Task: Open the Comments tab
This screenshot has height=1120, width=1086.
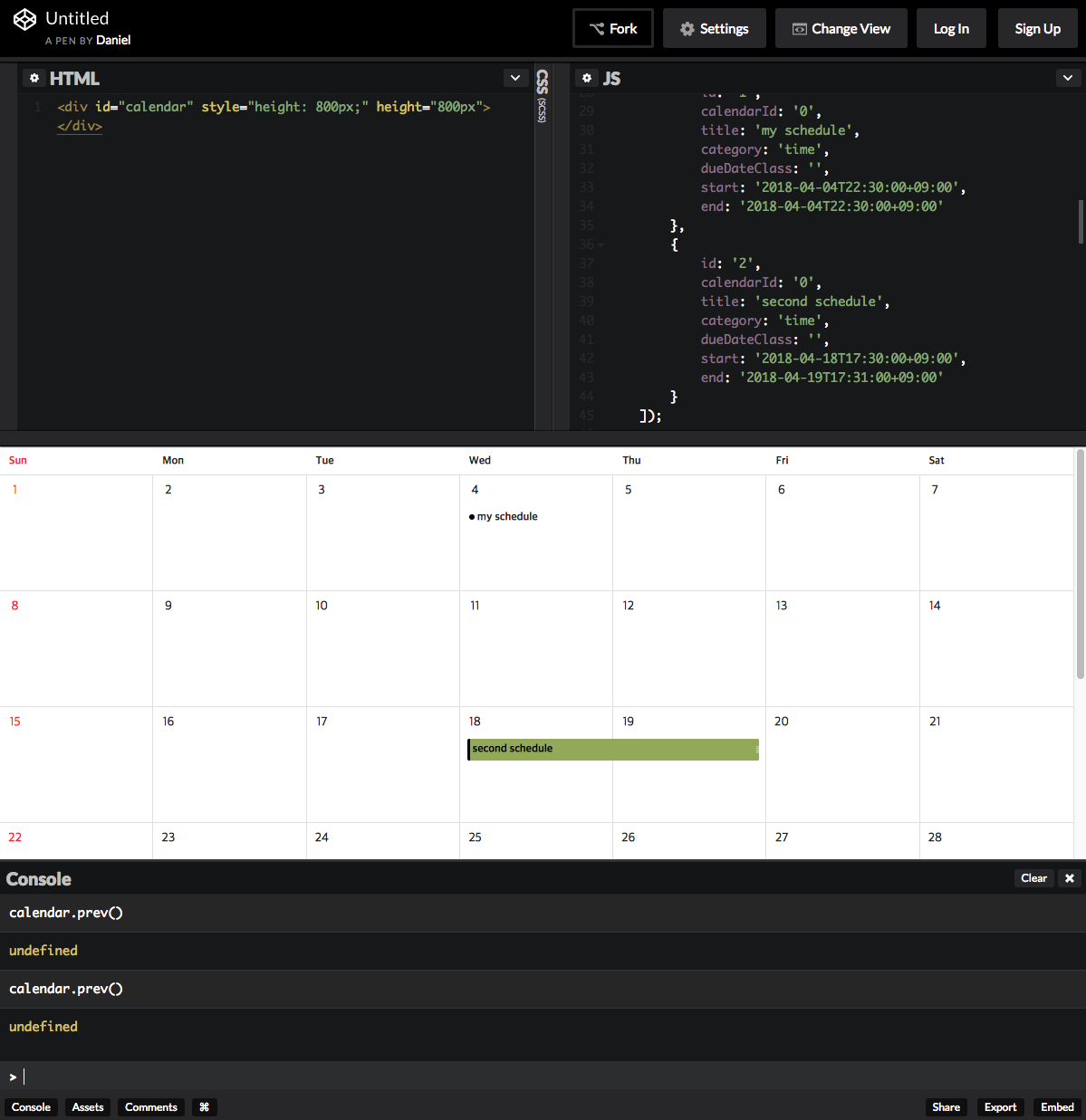Action: tap(150, 1106)
